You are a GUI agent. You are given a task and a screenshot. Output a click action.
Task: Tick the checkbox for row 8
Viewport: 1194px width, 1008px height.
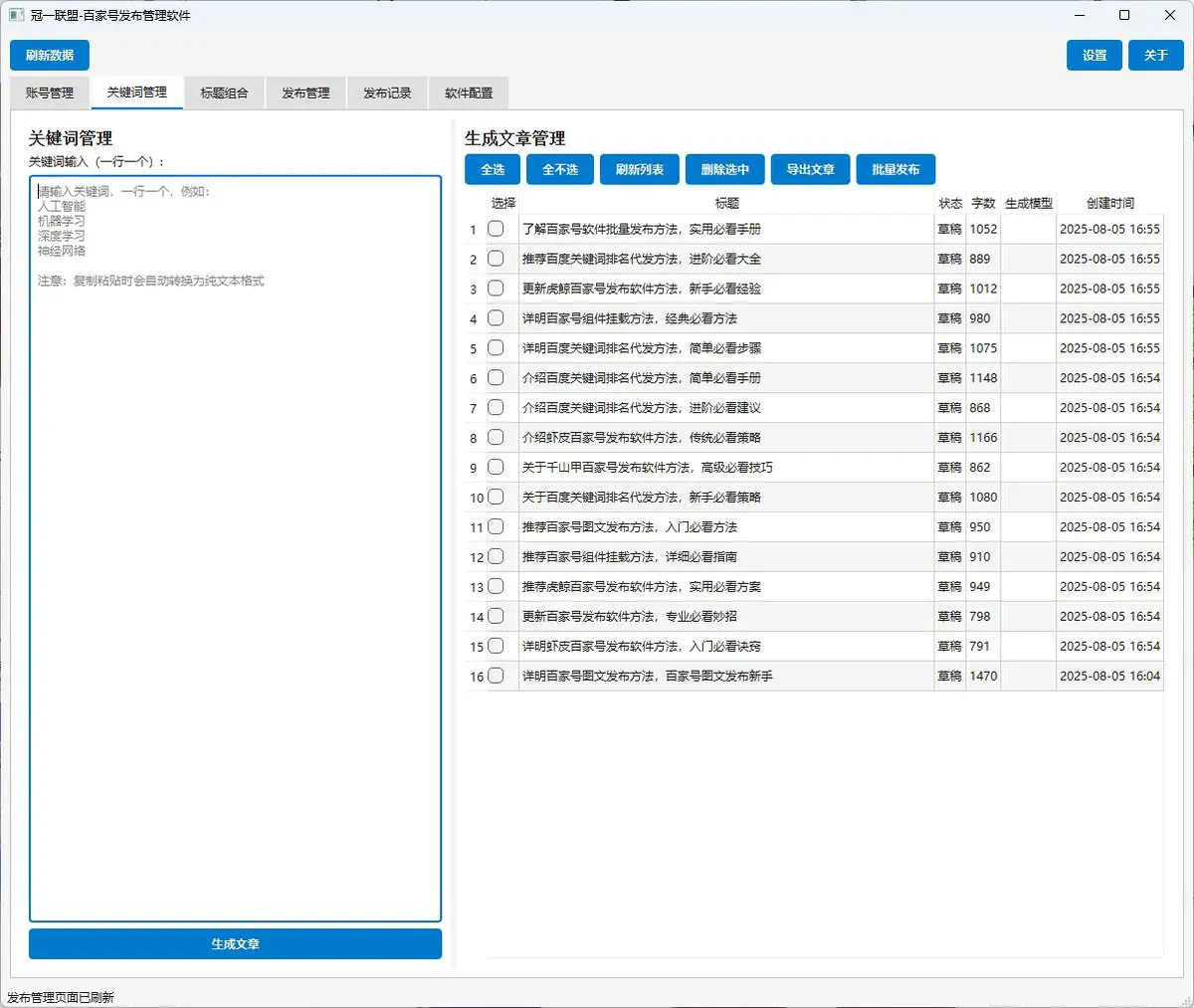click(x=496, y=438)
